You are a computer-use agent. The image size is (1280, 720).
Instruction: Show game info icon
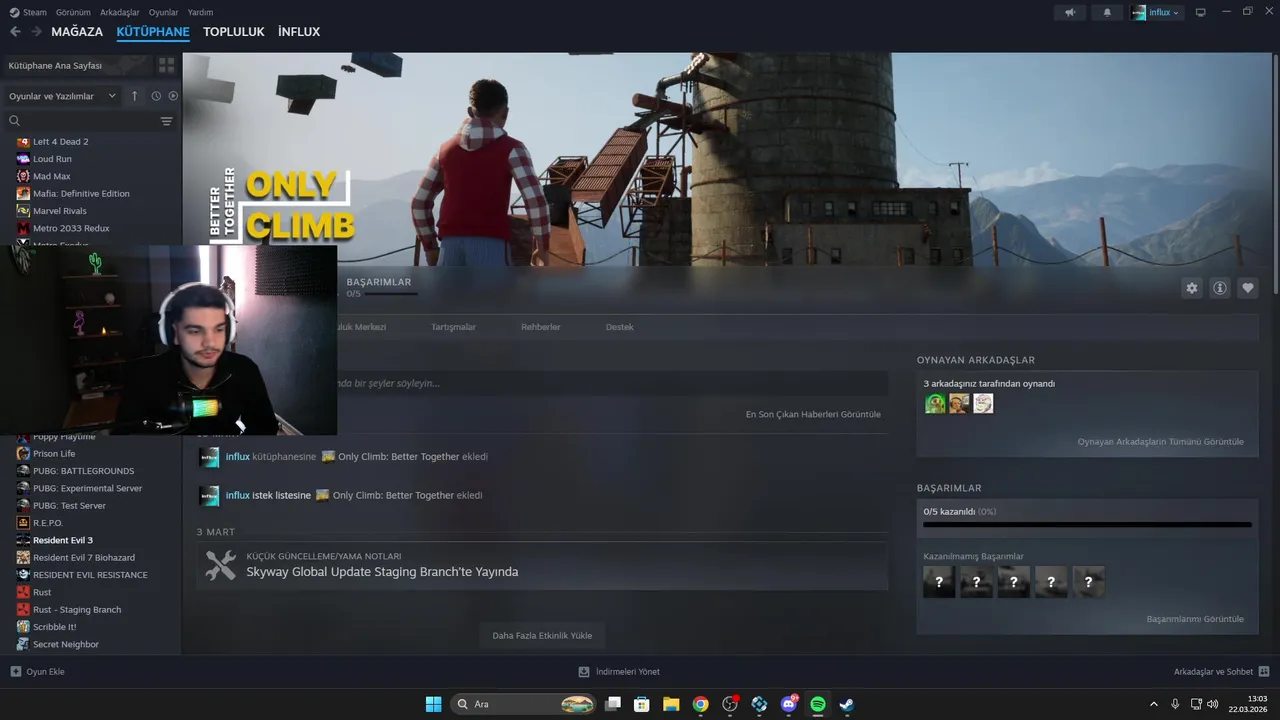pos(1220,288)
